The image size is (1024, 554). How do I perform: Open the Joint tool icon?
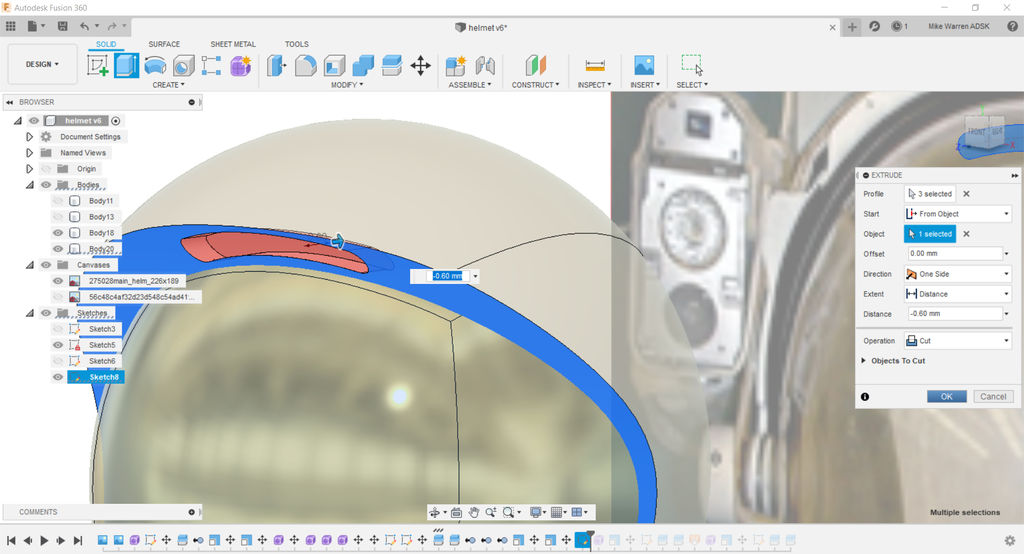[485, 65]
